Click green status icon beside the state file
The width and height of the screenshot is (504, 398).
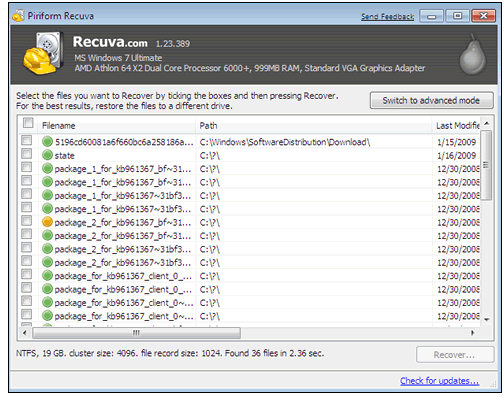click(x=47, y=155)
